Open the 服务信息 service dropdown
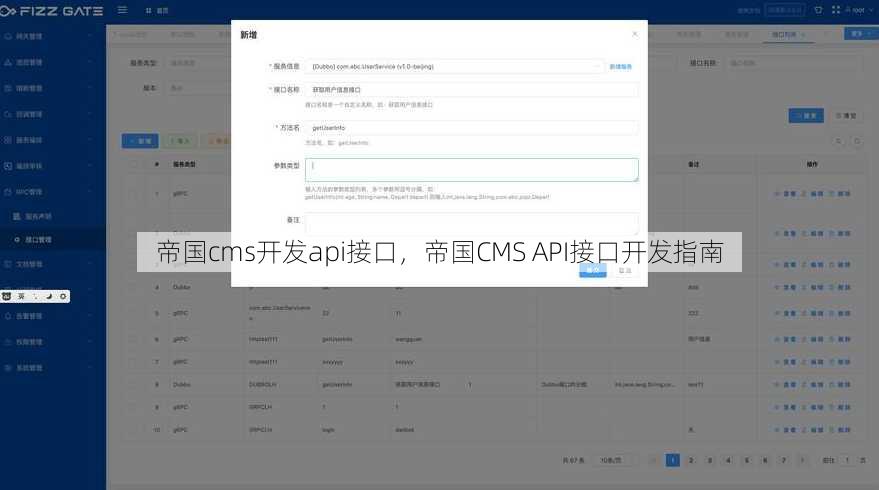The height and width of the screenshot is (490, 879). (x=455, y=67)
